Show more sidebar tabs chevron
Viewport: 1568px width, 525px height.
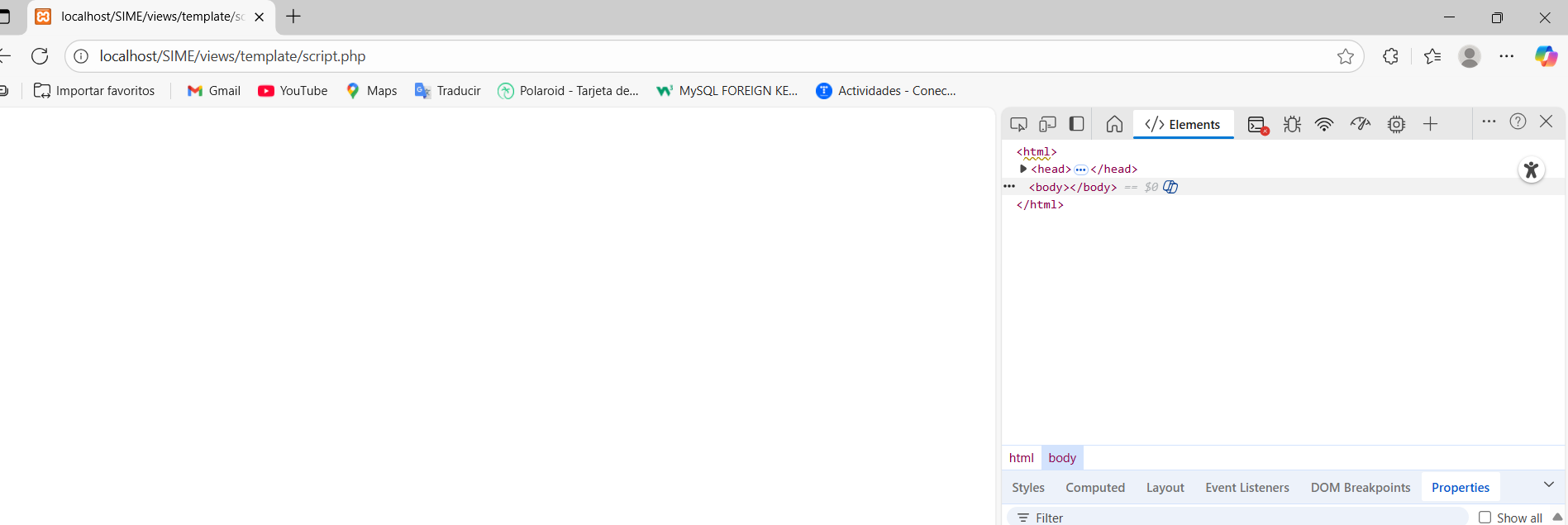(1548, 485)
